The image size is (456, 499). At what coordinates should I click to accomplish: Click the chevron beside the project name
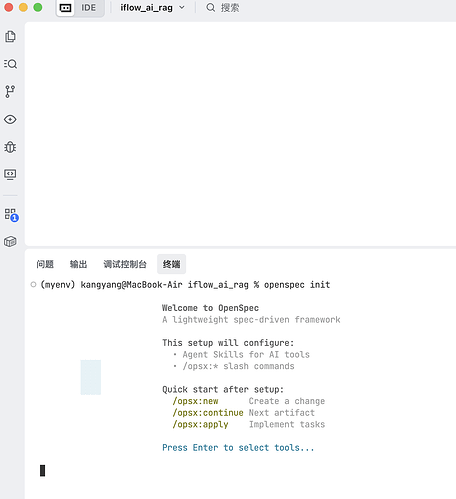point(182,8)
